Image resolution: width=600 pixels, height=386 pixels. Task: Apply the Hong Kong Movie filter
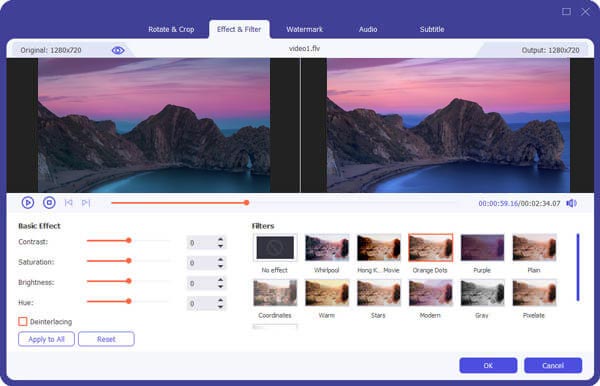point(378,248)
